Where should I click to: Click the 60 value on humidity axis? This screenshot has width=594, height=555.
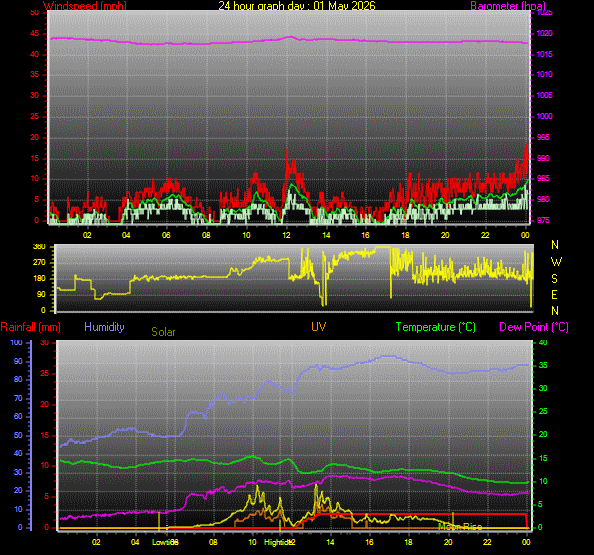18,416
